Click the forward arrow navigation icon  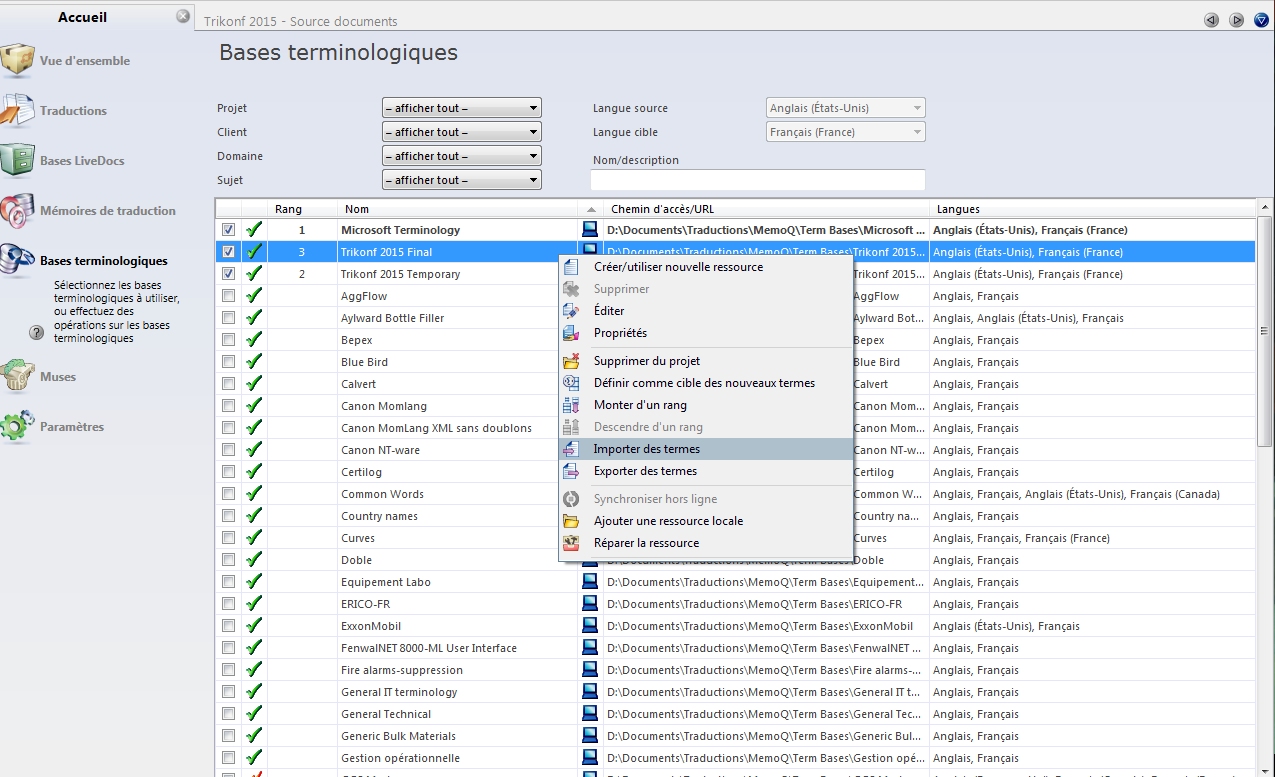(1236, 19)
